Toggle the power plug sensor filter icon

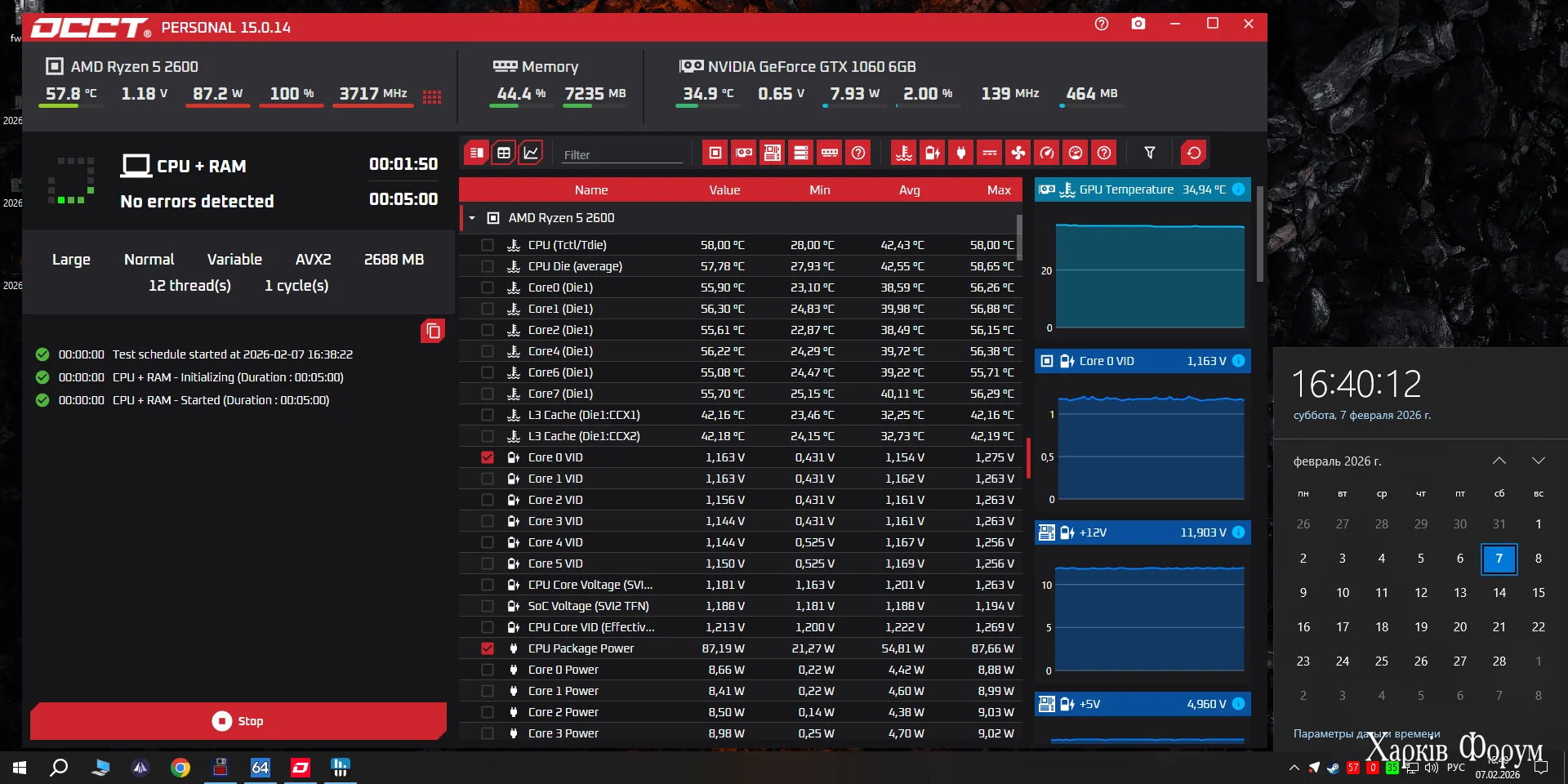tap(961, 153)
